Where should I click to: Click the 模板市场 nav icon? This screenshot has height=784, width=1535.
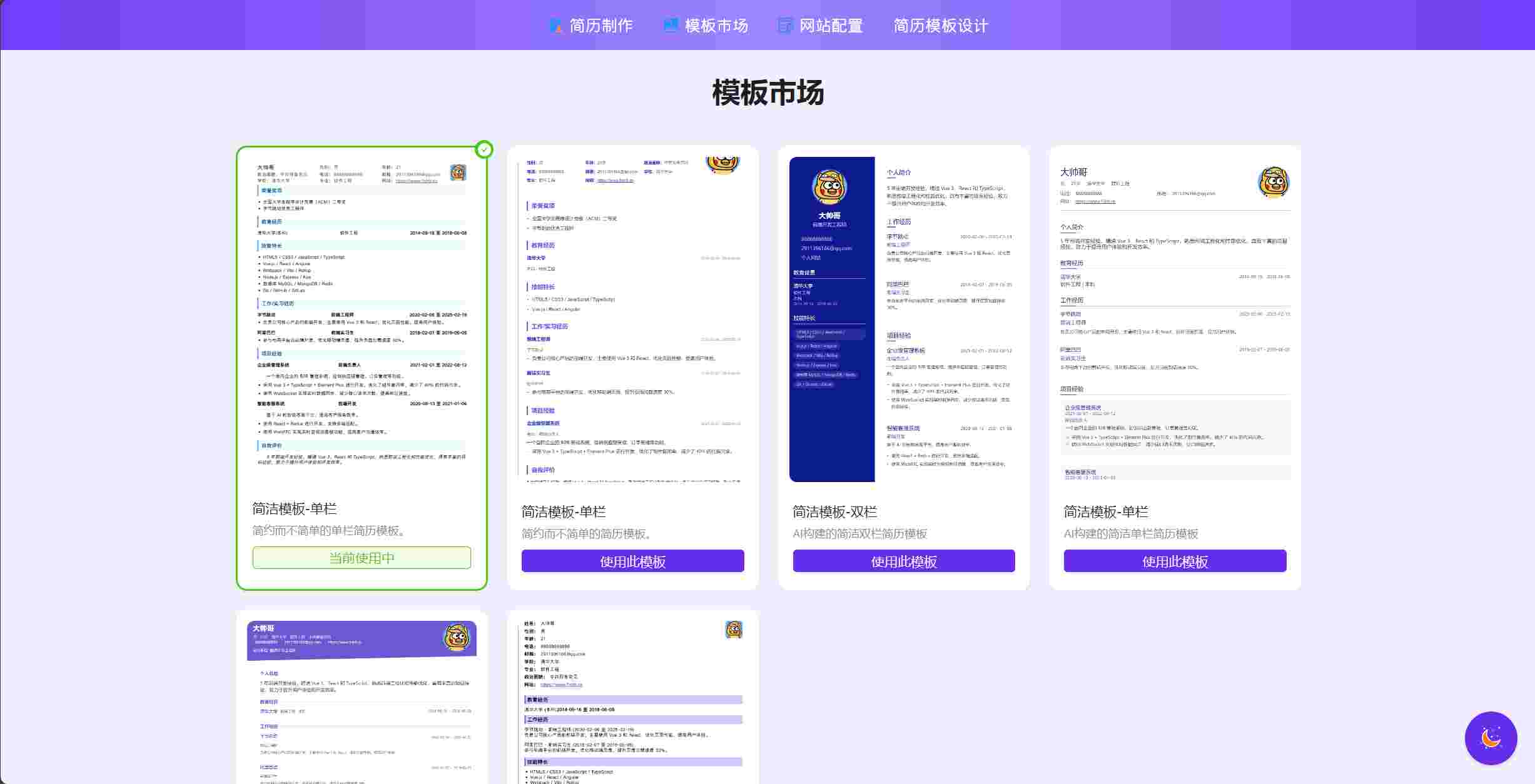click(x=671, y=26)
